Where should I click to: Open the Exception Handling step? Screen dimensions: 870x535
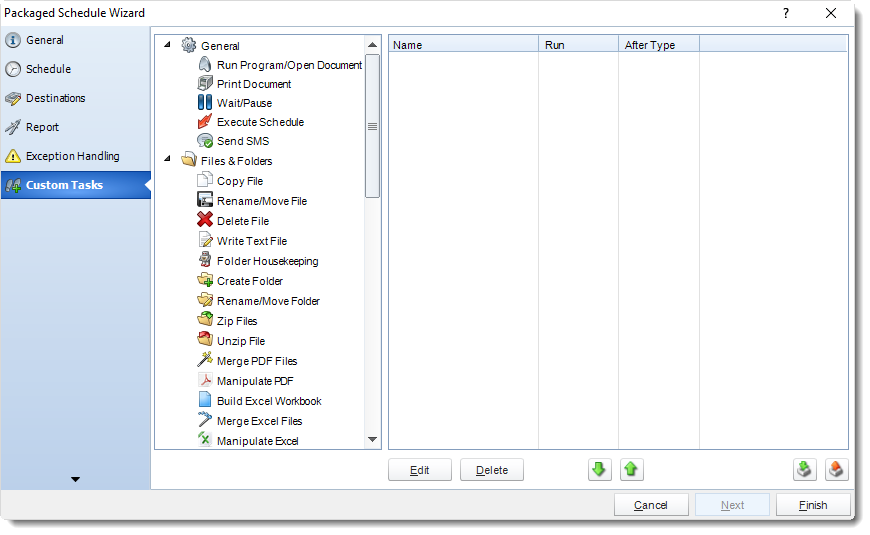pyautogui.click(x=75, y=156)
